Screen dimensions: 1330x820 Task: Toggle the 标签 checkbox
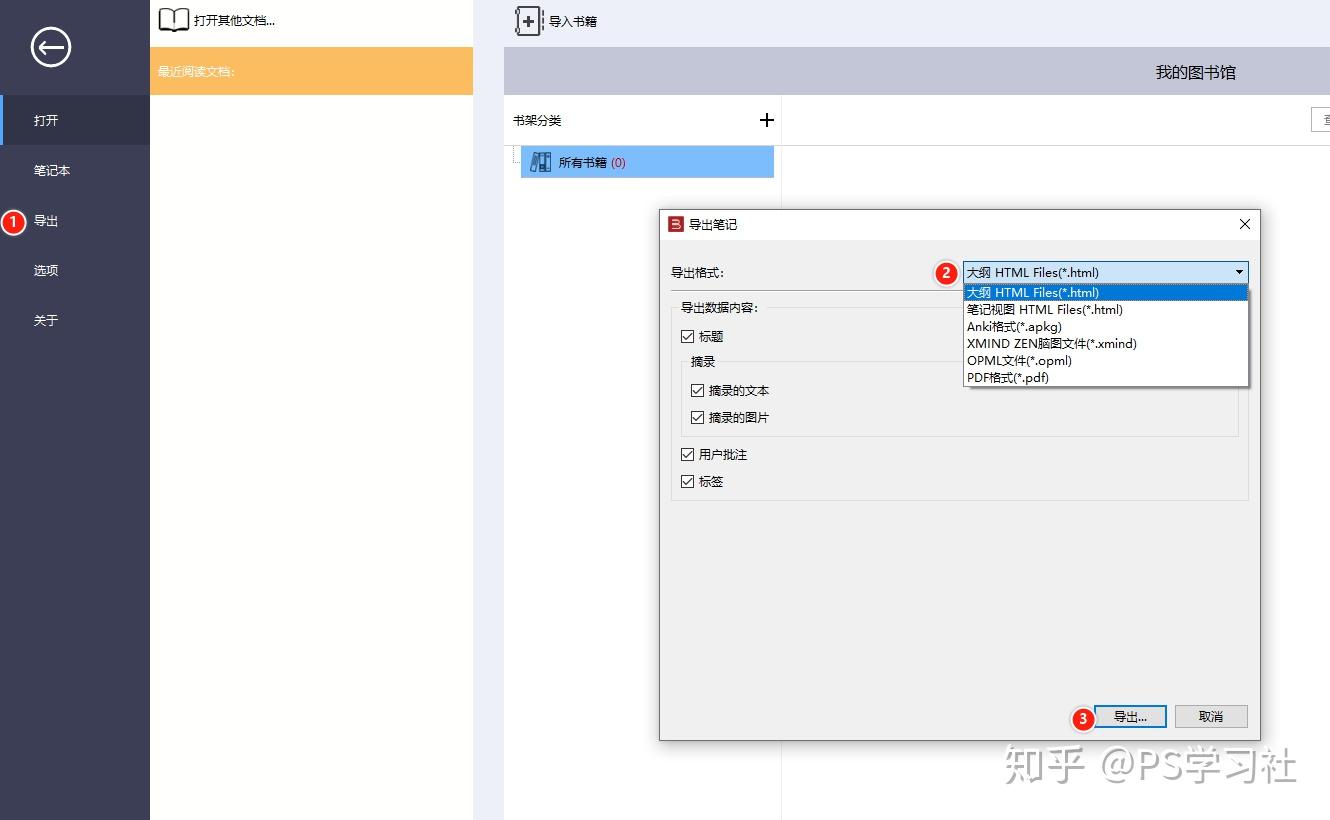(x=687, y=482)
